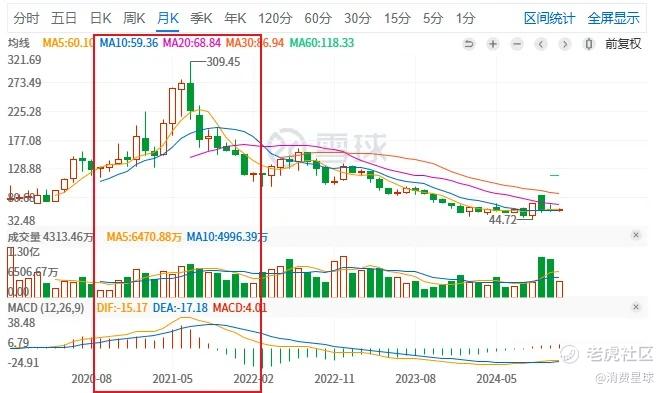This screenshot has height=393, width=666.
Task: Click the 225.28 price axis label
Action: [x=25, y=112]
